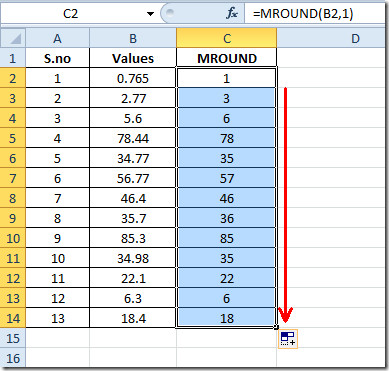The height and width of the screenshot is (371, 389).
Task: Select the cell with 6.3
Action: tap(133, 298)
